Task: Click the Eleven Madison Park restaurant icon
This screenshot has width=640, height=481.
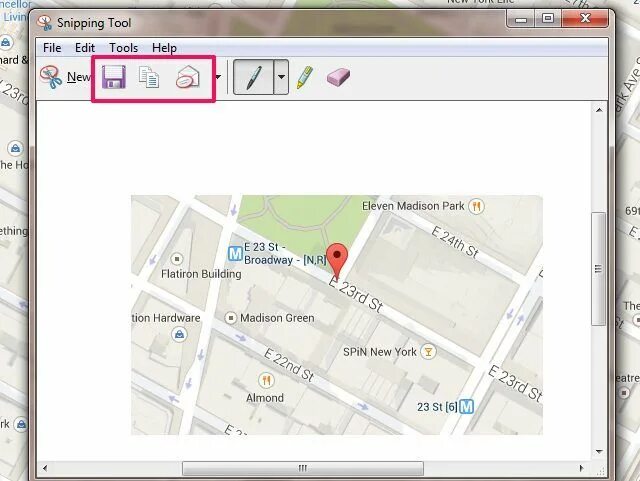Action: coord(476,206)
